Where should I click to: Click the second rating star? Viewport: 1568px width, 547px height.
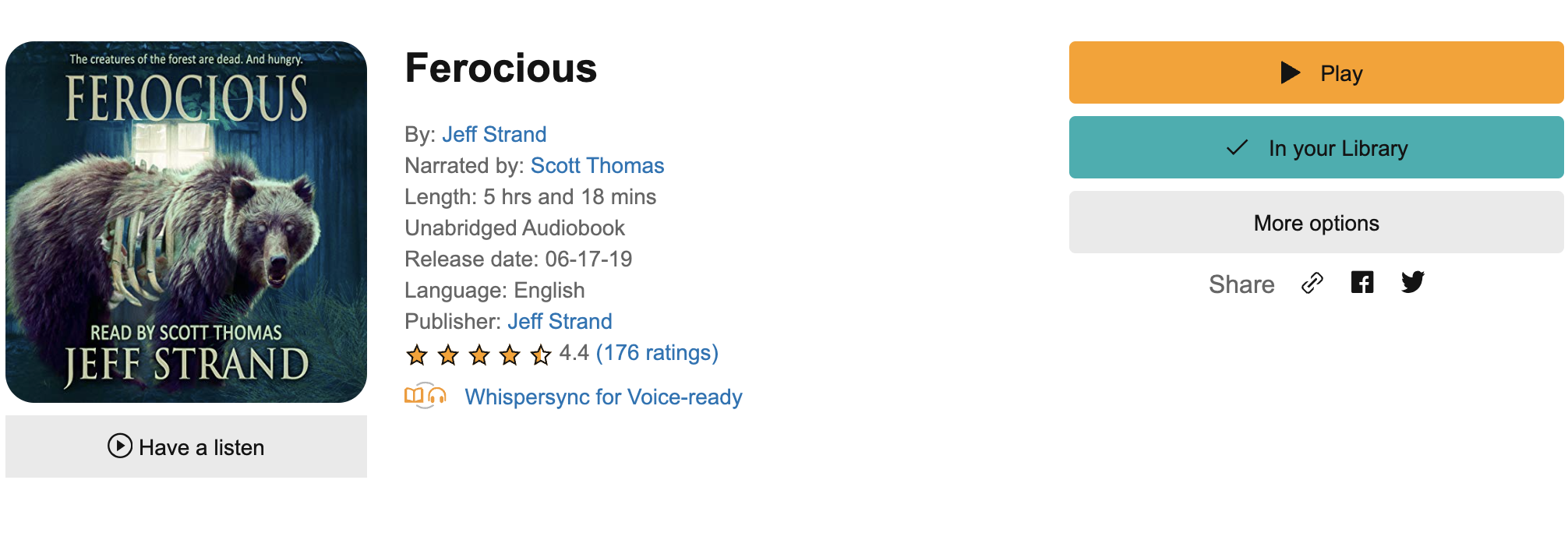pos(448,355)
